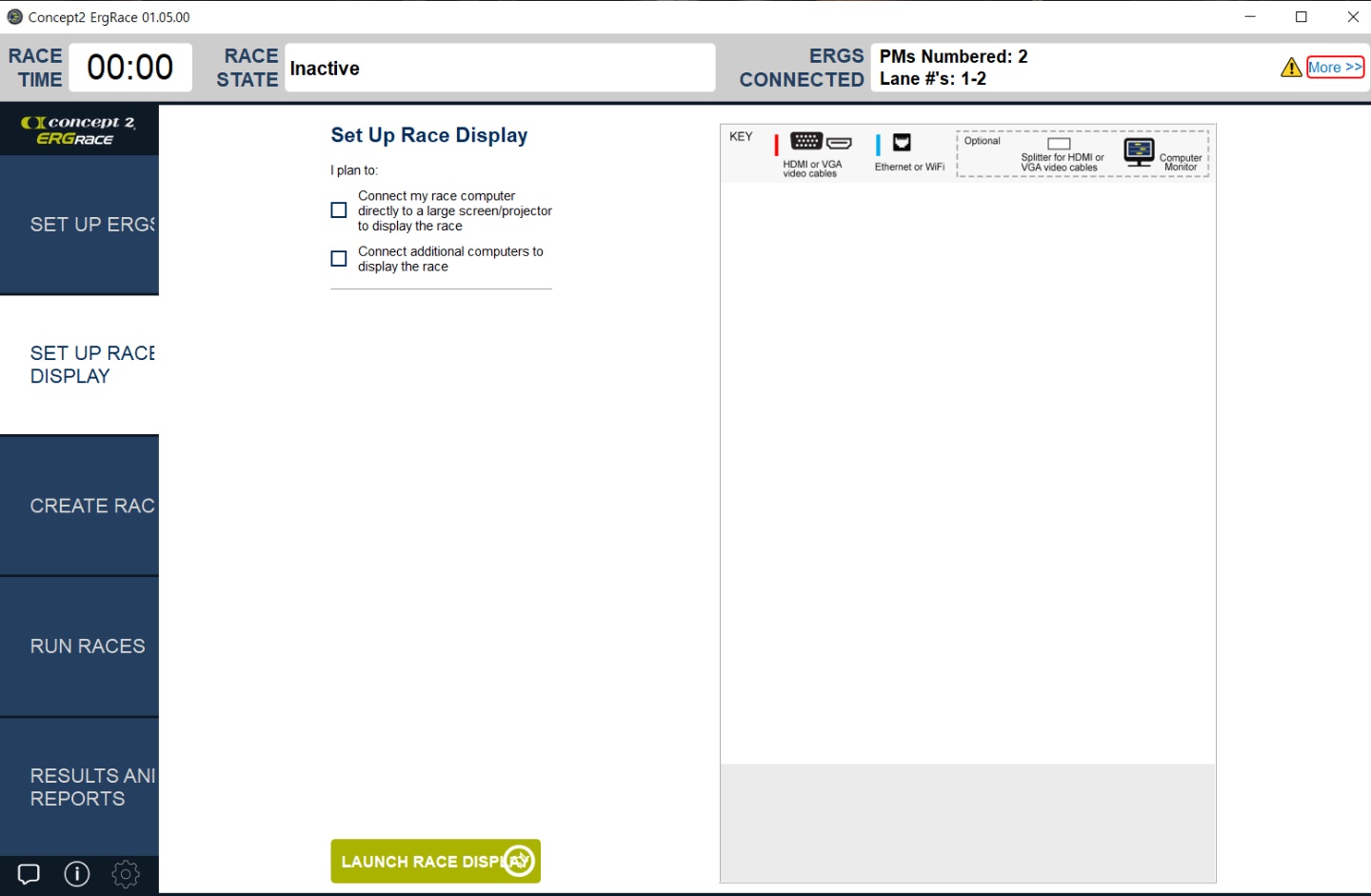This screenshot has height=896, width=1371.
Task: Click the yellow warning triangle icon
Action: [x=1291, y=68]
